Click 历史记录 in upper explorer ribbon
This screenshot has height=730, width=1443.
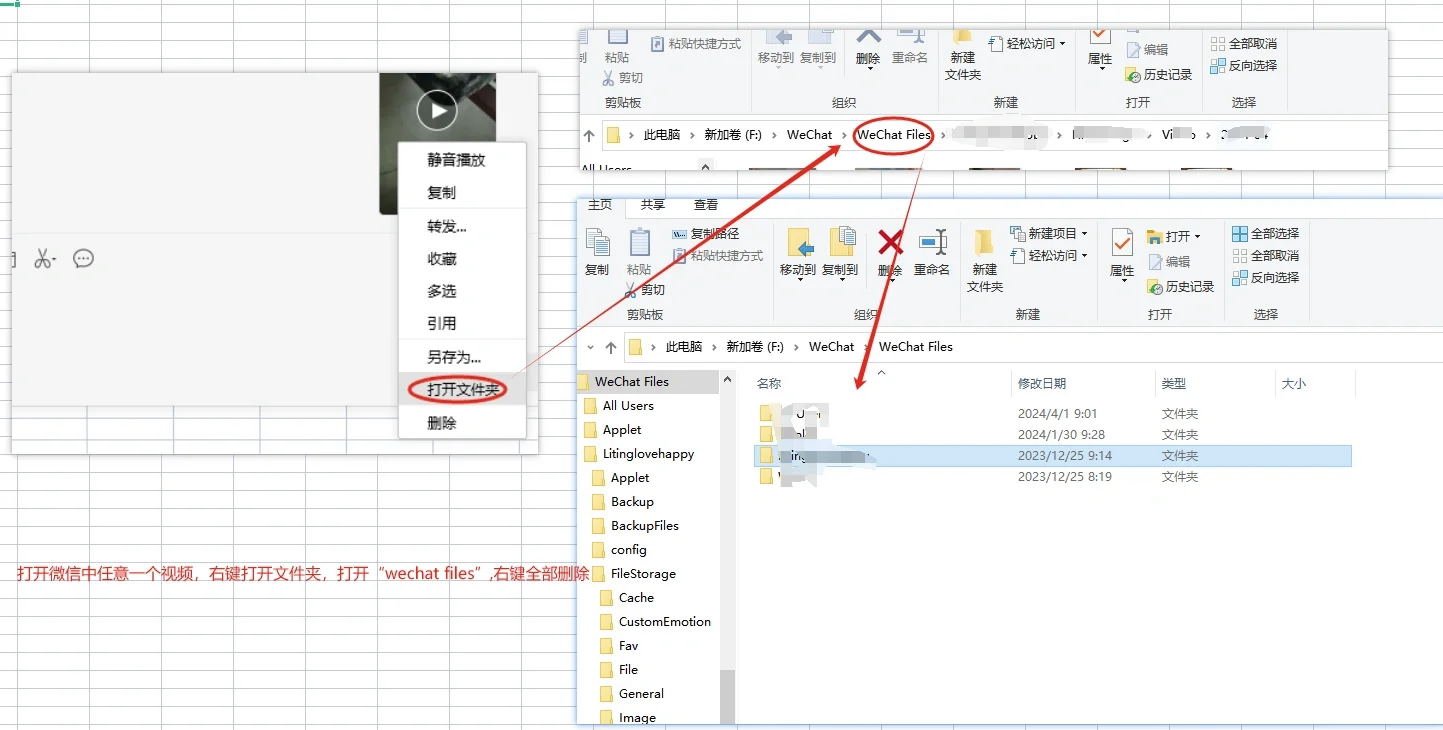coord(1159,75)
